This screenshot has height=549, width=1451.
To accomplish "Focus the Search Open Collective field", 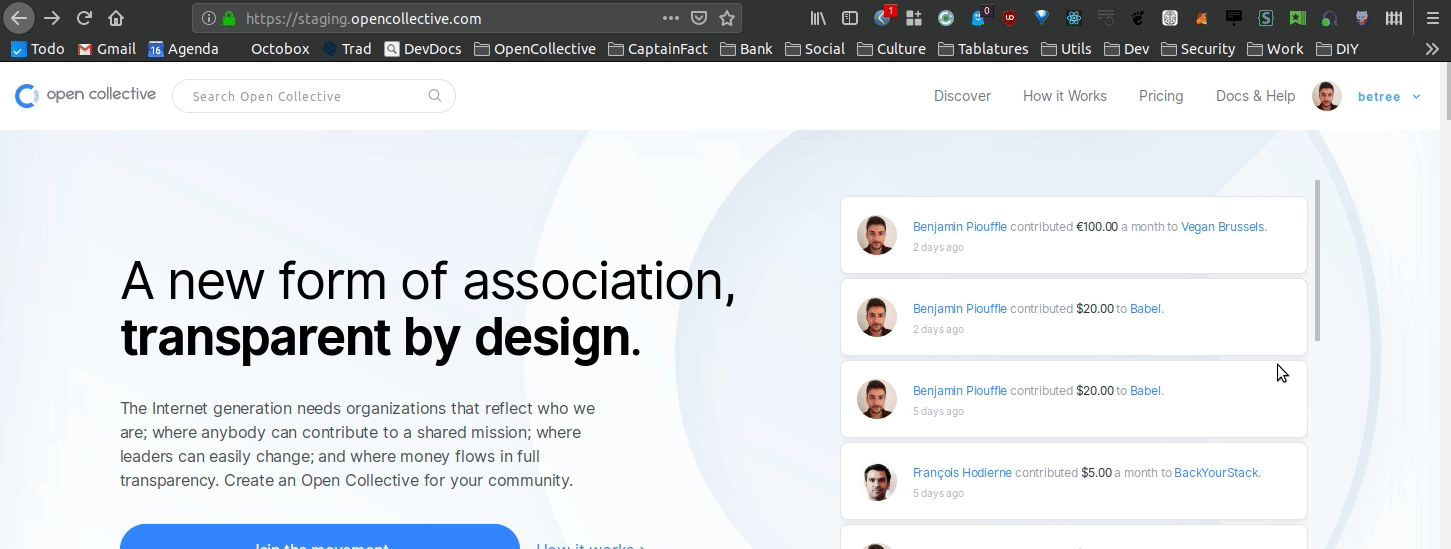I will coord(313,96).
